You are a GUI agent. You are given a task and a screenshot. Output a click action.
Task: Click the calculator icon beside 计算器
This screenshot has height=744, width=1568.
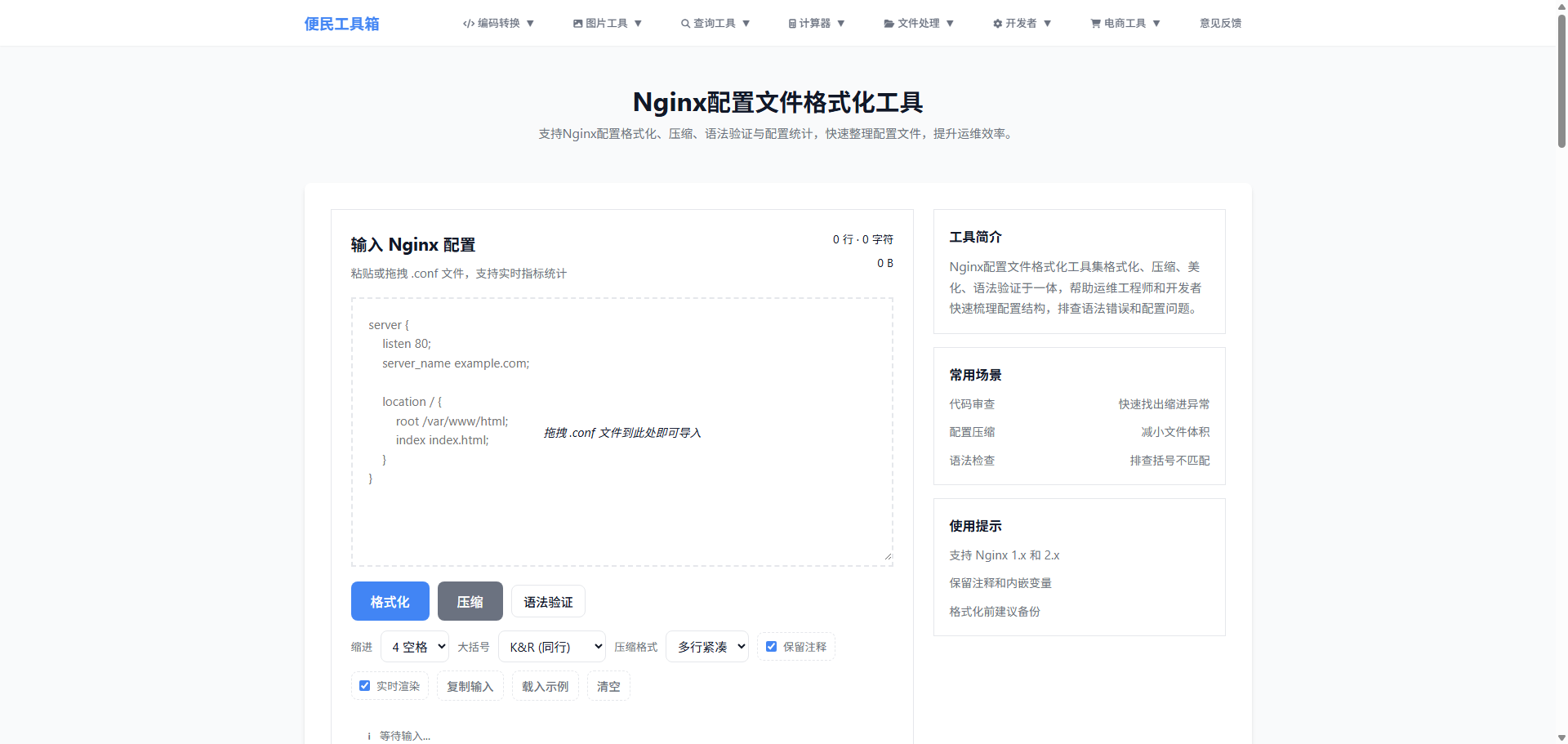[x=791, y=23]
